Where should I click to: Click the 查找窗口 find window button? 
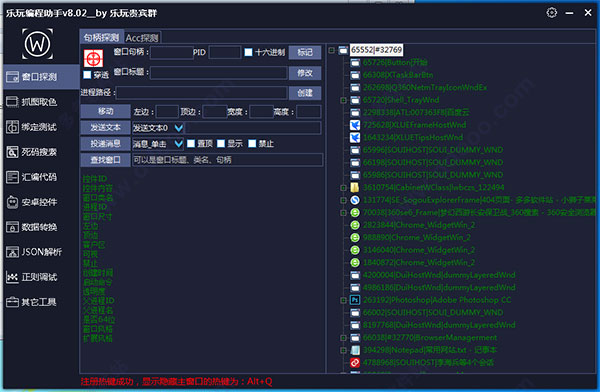pos(106,160)
